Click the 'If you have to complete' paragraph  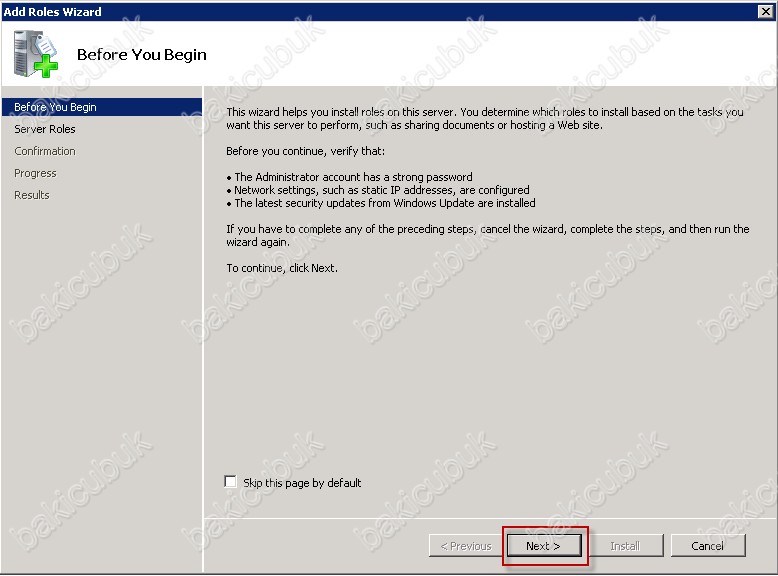[488, 236]
